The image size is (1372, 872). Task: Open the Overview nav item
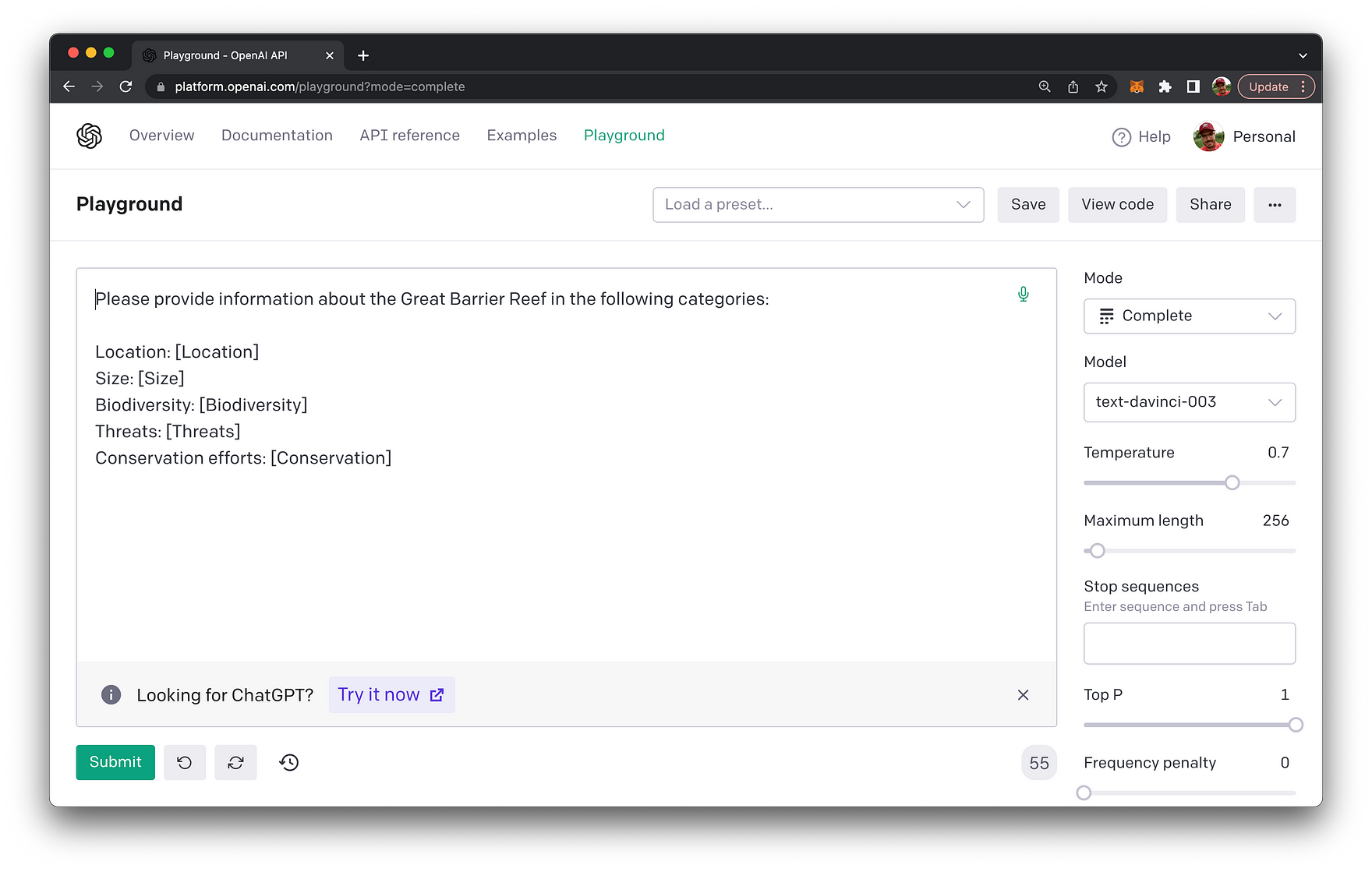click(x=162, y=136)
